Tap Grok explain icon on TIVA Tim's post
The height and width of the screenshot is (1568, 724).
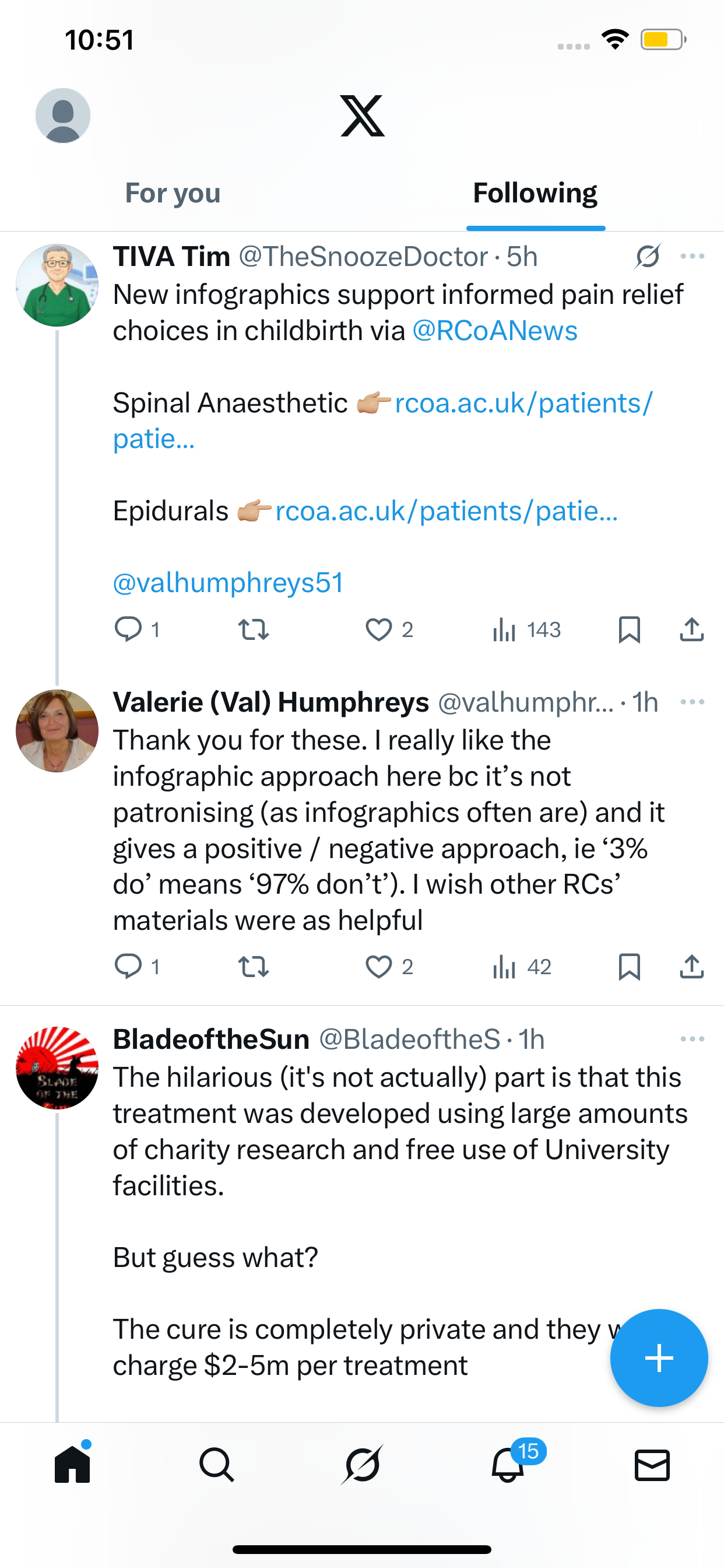[x=648, y=256]
